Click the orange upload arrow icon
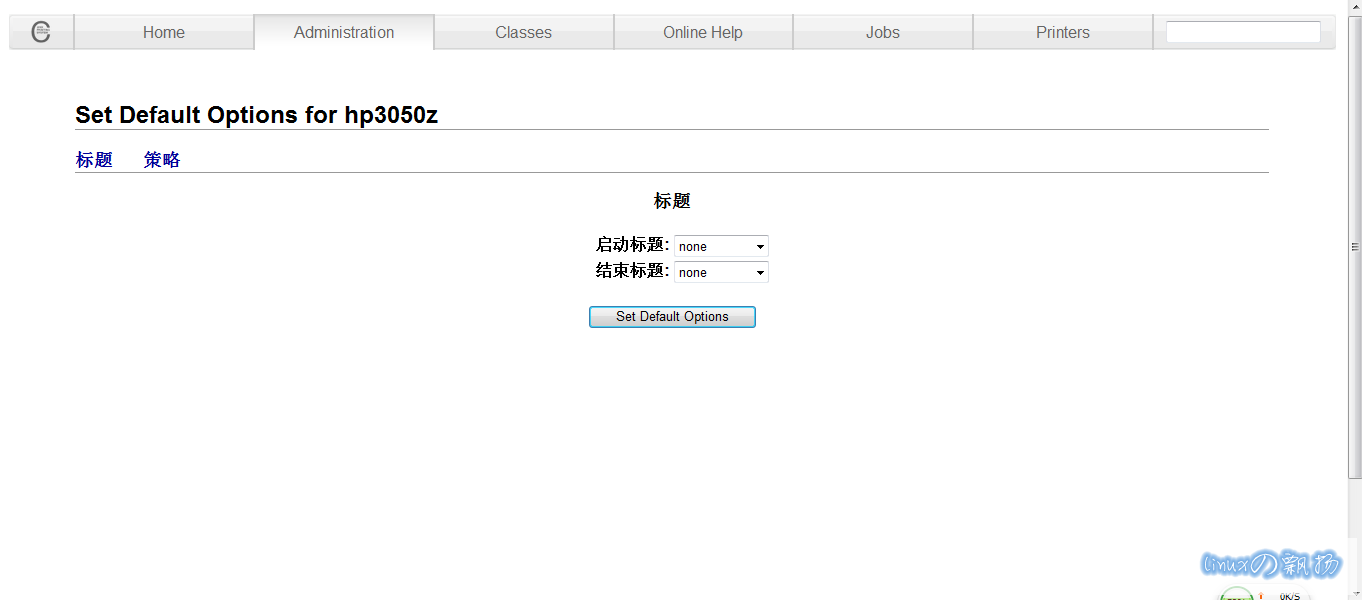Image resolution: width=1362 pixels, height=600 pixels. [1261, 595]
